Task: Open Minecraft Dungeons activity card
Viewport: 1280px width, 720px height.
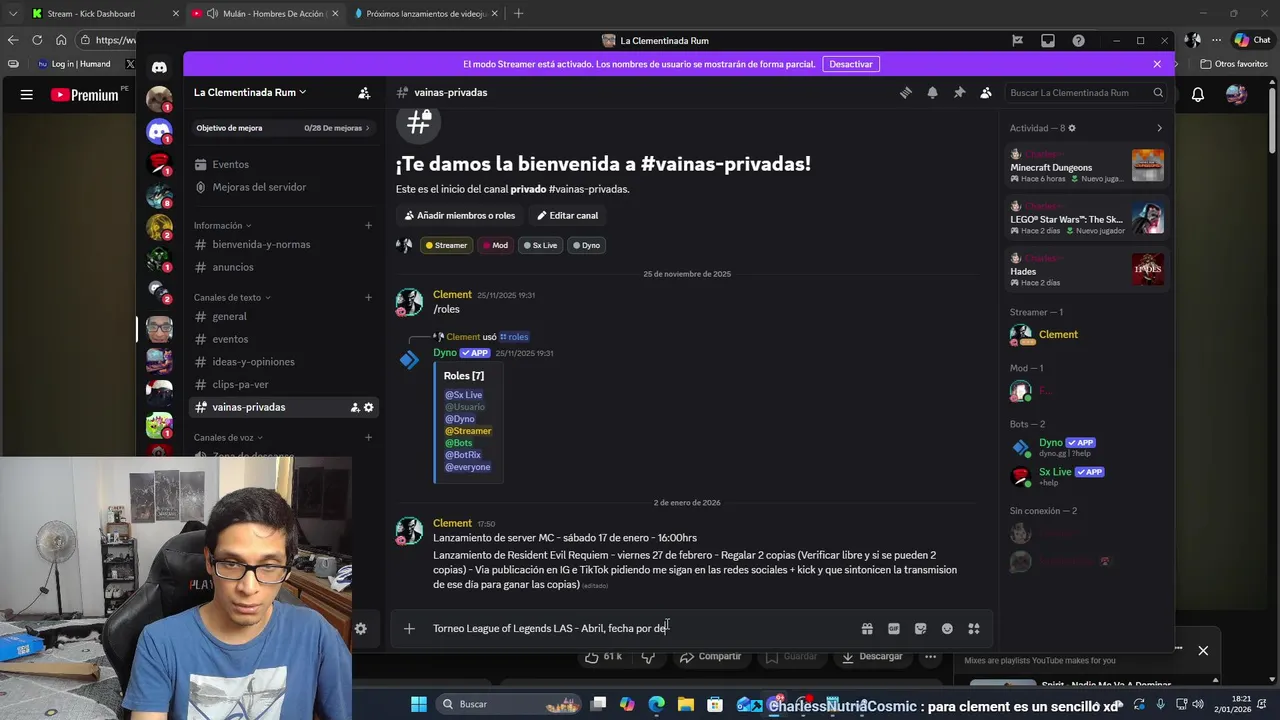Action: [1085, 166]
